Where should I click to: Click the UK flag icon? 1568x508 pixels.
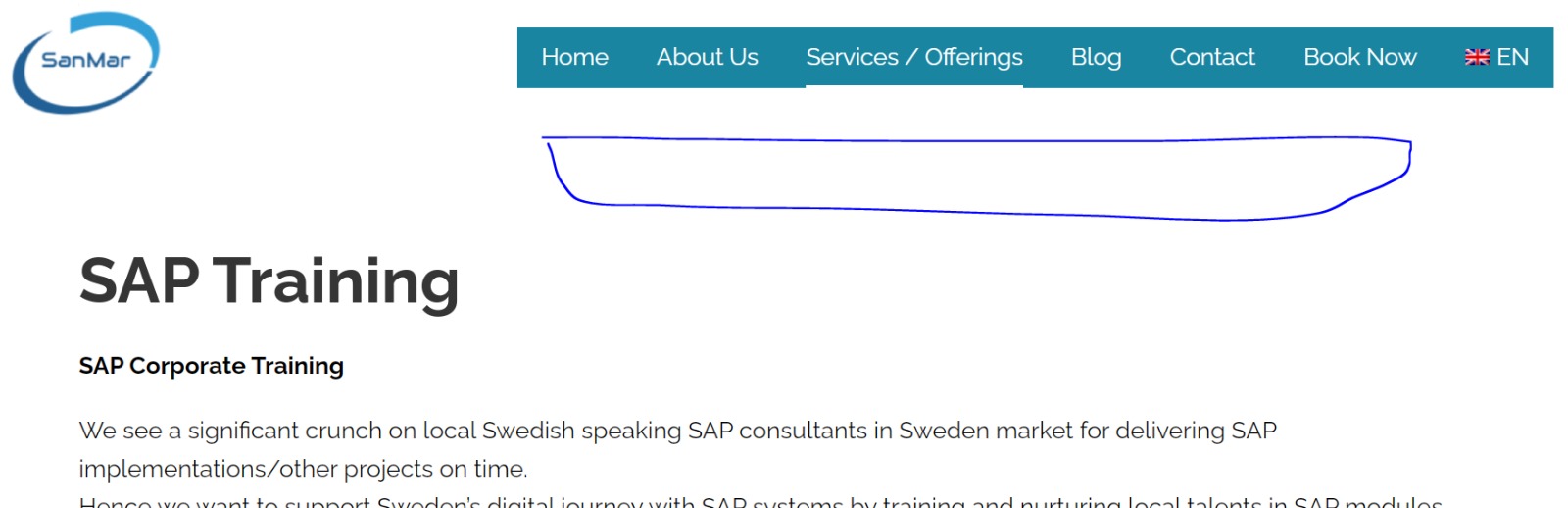point(1476,57)
